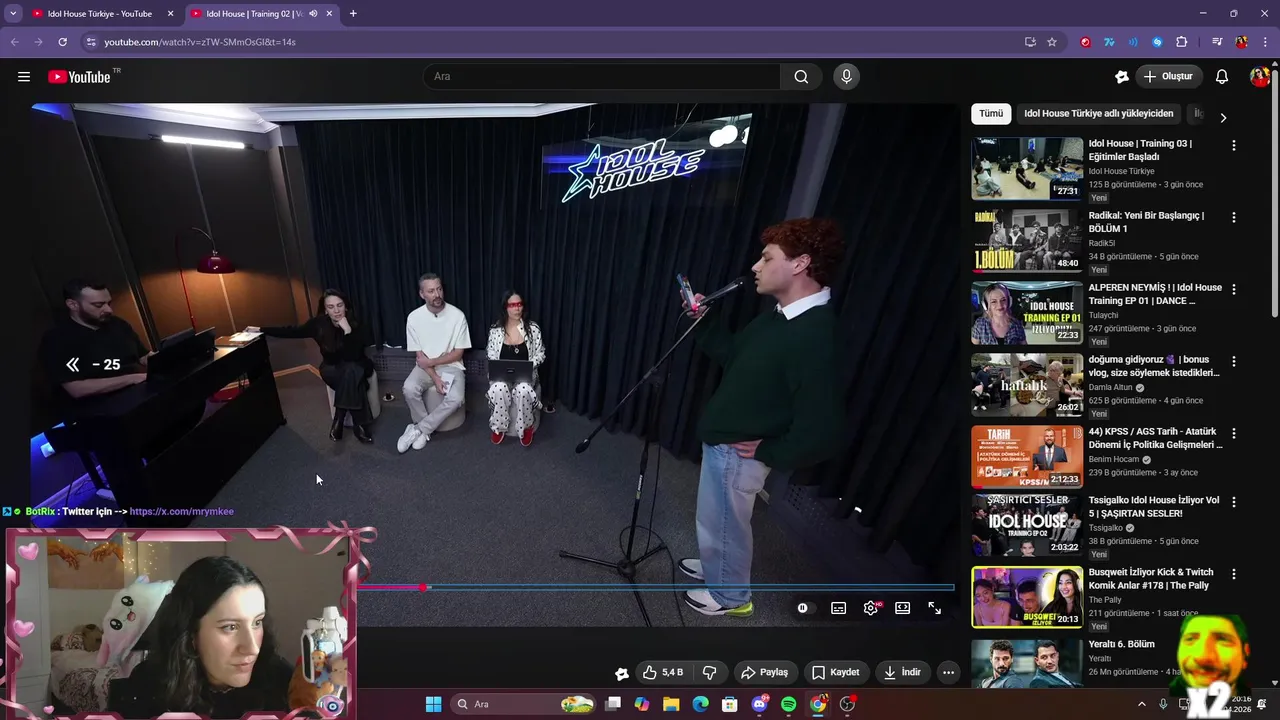The width and height of the screenshot is (1280, 720).
Task: Switch player to theater mode
Action: pos(903,608)
